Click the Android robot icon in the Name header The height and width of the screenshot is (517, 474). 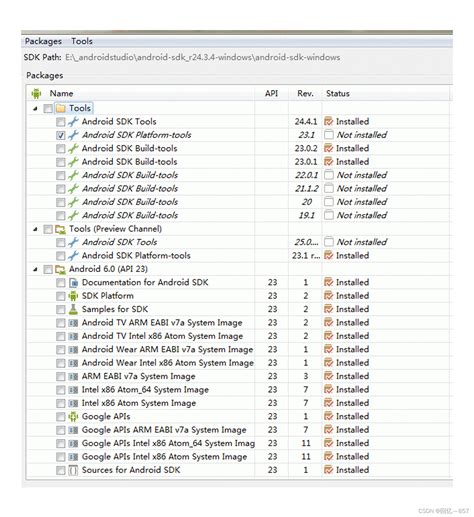[36, 94]
